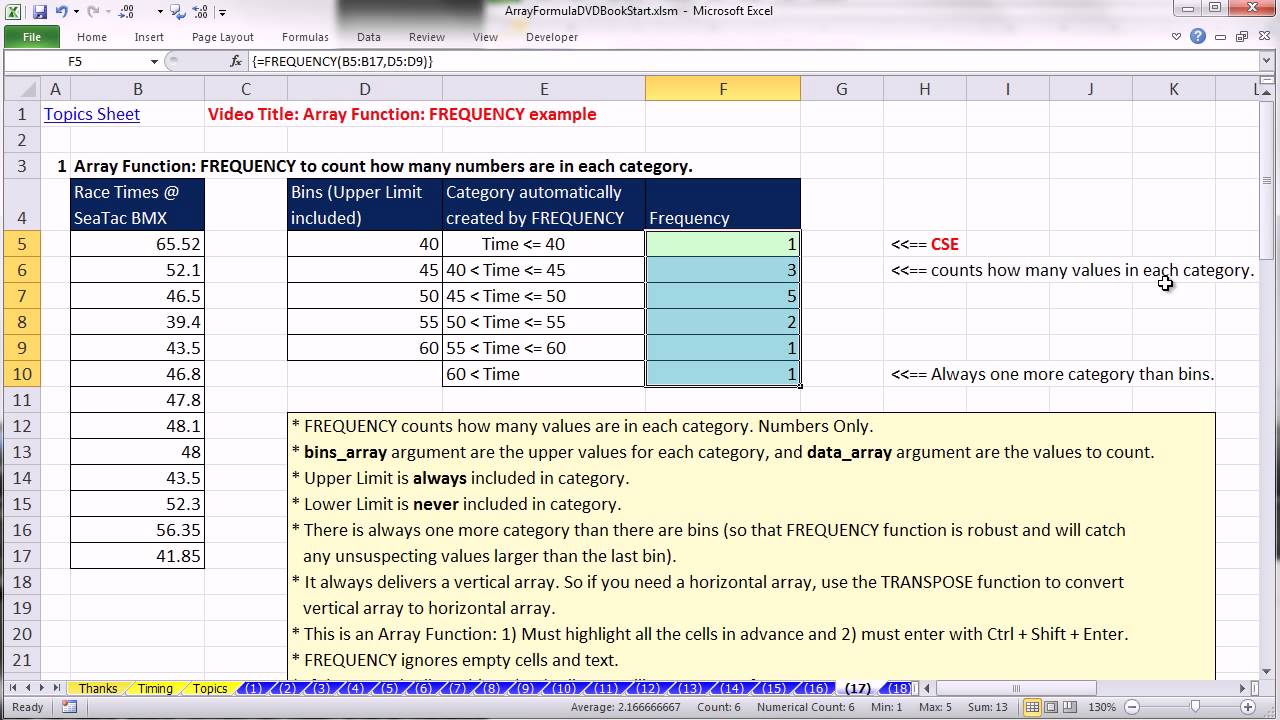Click the macro recording icon in status bar
The image size is (1280, 720).
coord(69,707)
